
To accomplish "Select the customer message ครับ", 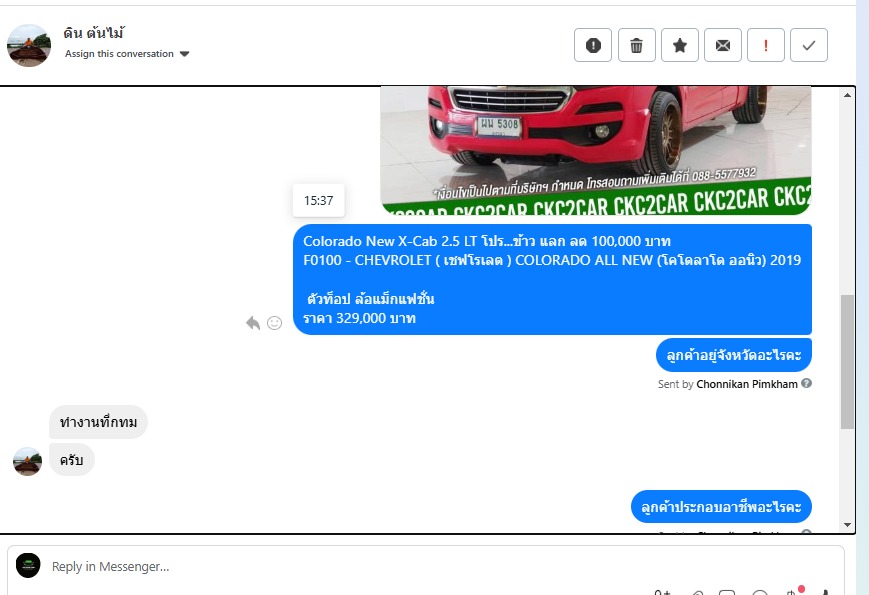I will coord(71,460).
